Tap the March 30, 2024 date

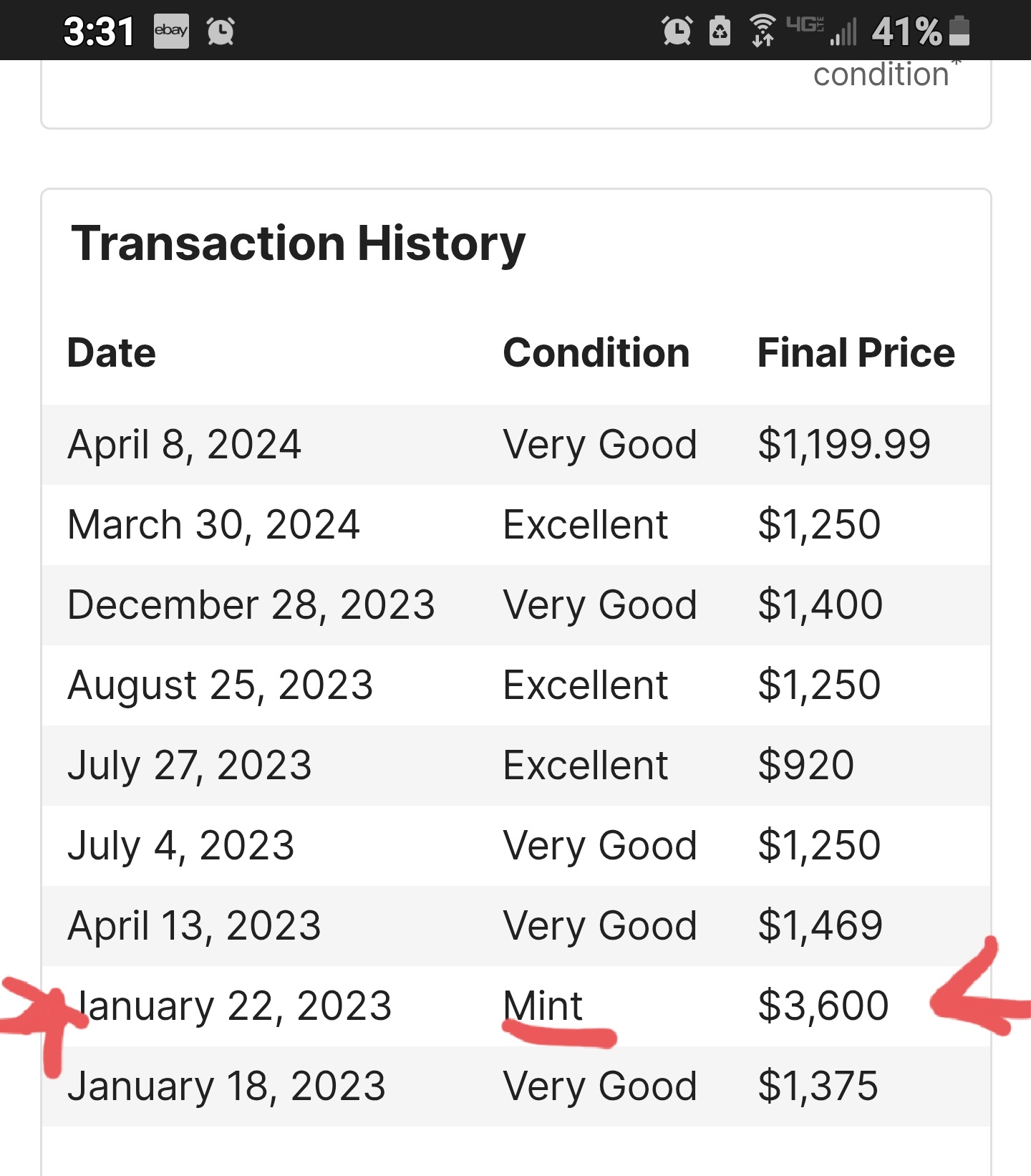[x=213, y=525]
